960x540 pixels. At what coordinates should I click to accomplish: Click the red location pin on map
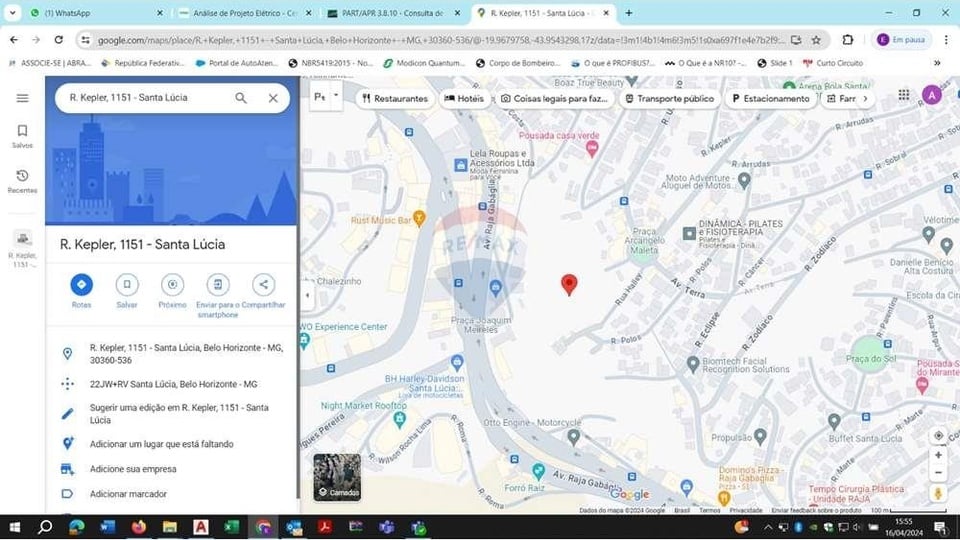pyautogui.click(x=569, y=285)
